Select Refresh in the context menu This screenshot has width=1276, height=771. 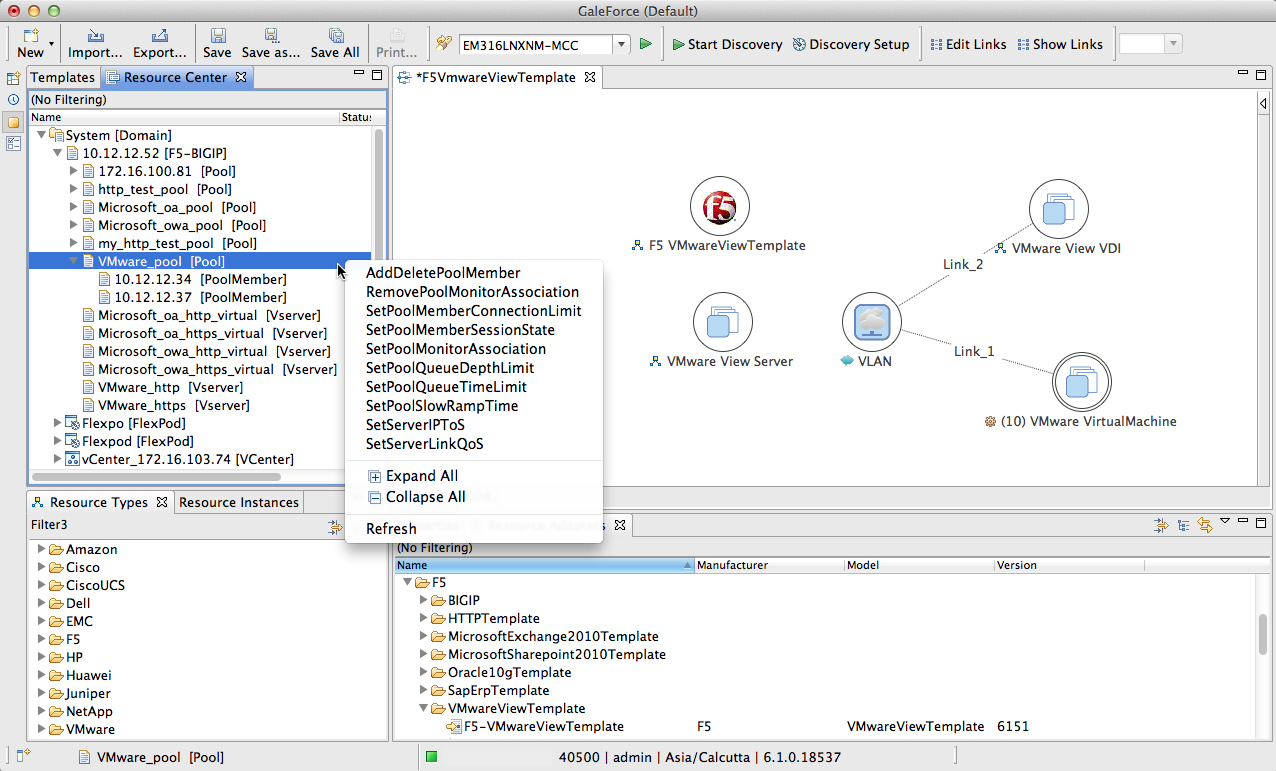click(x=391, y=529)
